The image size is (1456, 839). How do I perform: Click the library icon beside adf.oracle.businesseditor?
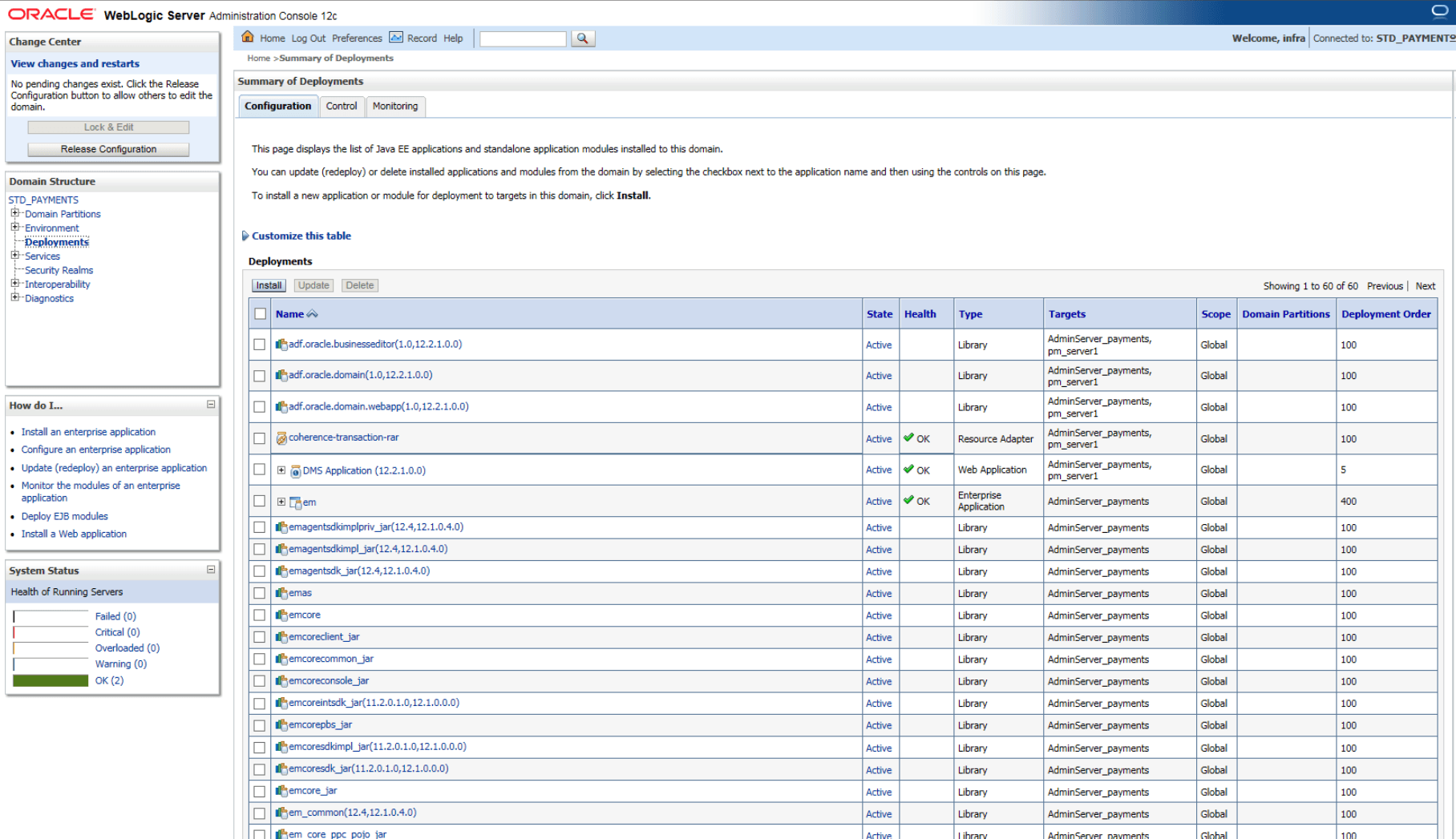(281, 344)
